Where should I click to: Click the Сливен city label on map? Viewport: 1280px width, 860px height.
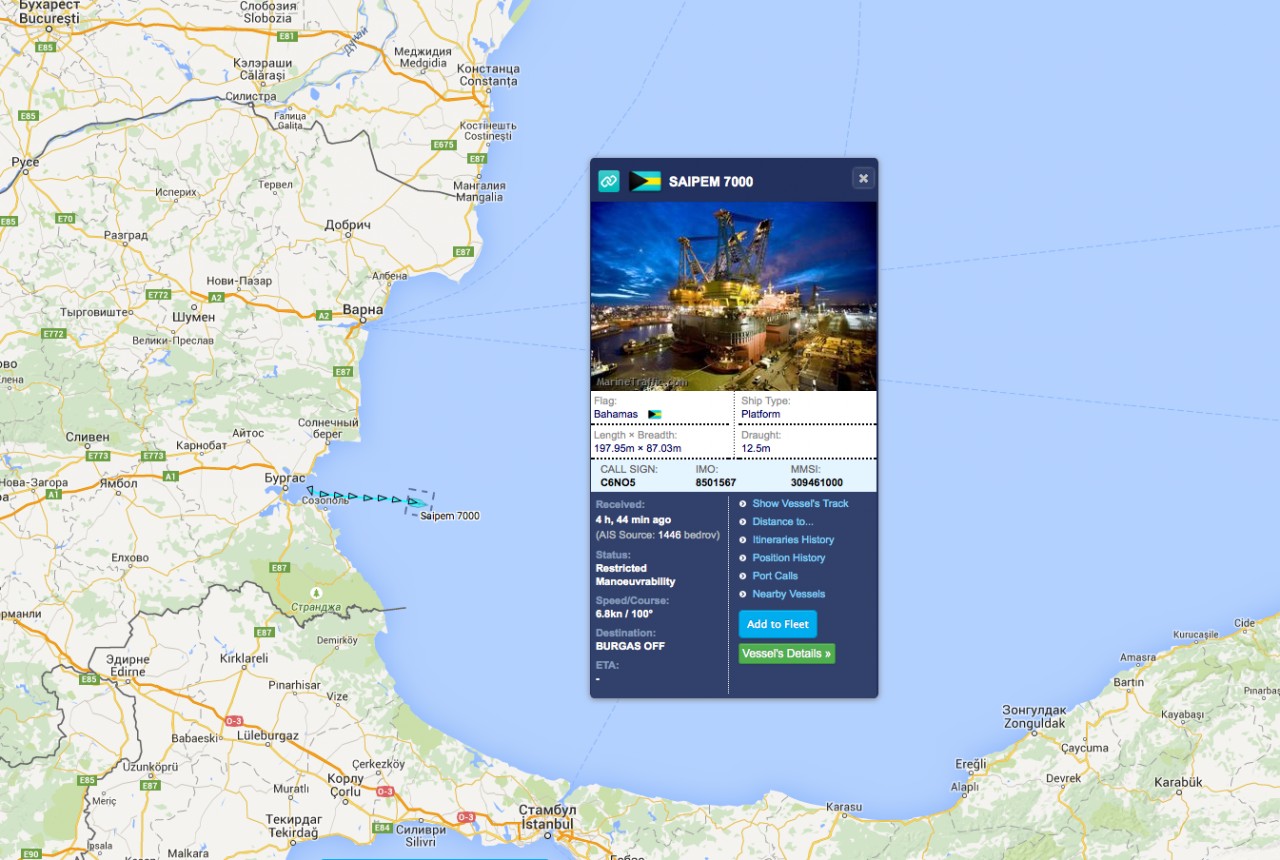tap(87, 437)
